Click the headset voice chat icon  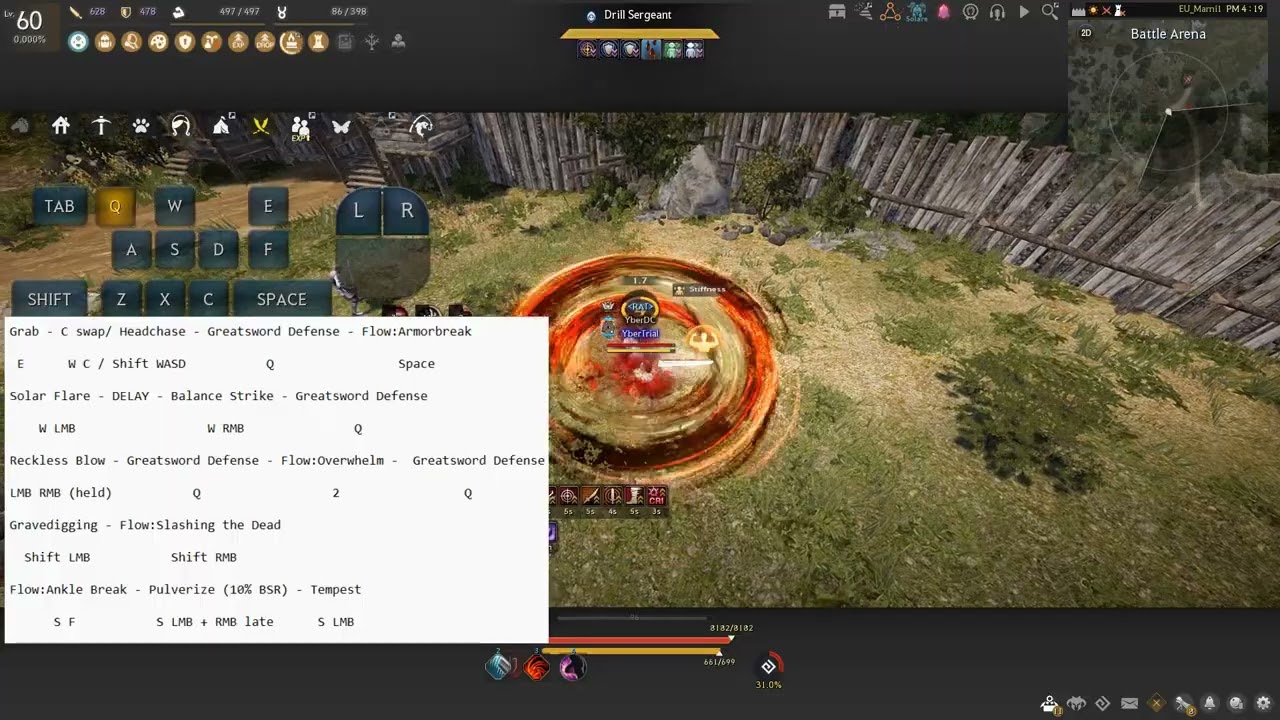(997, 12)
